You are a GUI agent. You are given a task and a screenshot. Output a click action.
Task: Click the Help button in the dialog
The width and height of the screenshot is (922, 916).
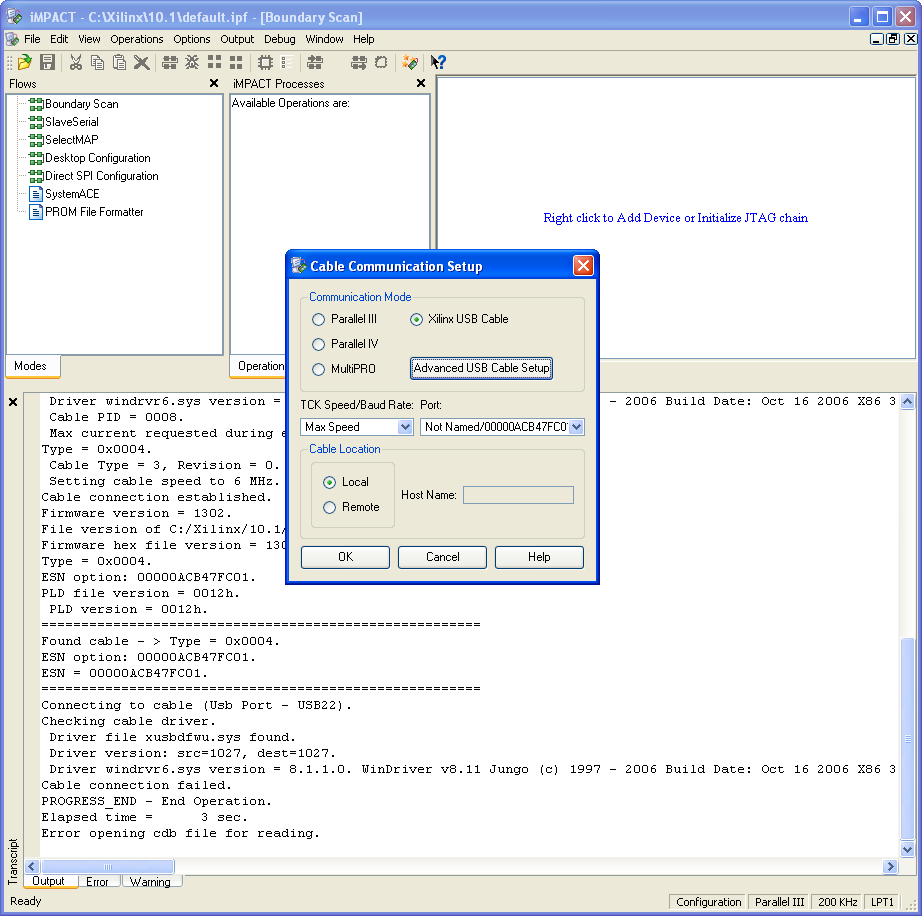point(539,557)
